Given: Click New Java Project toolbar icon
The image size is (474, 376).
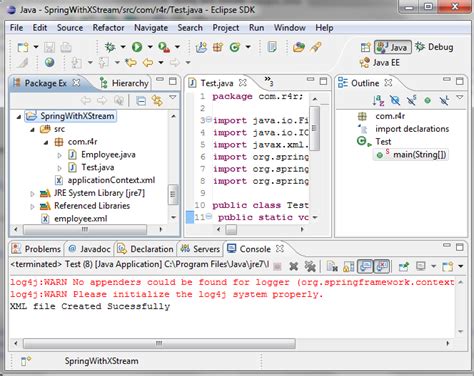Looking at the screenshot, I should click(x=201, y=47).
